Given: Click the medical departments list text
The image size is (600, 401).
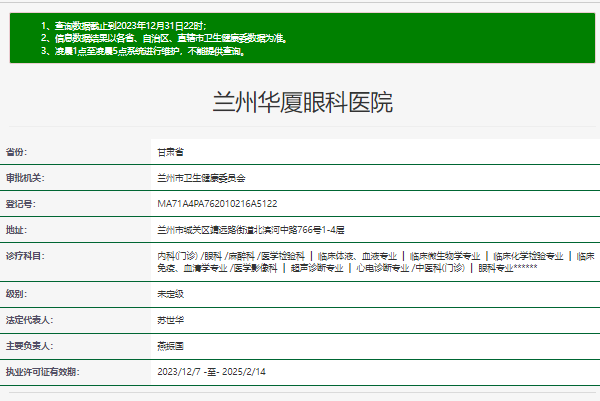Looking at the screenshot, I should (x=376, y=262).
